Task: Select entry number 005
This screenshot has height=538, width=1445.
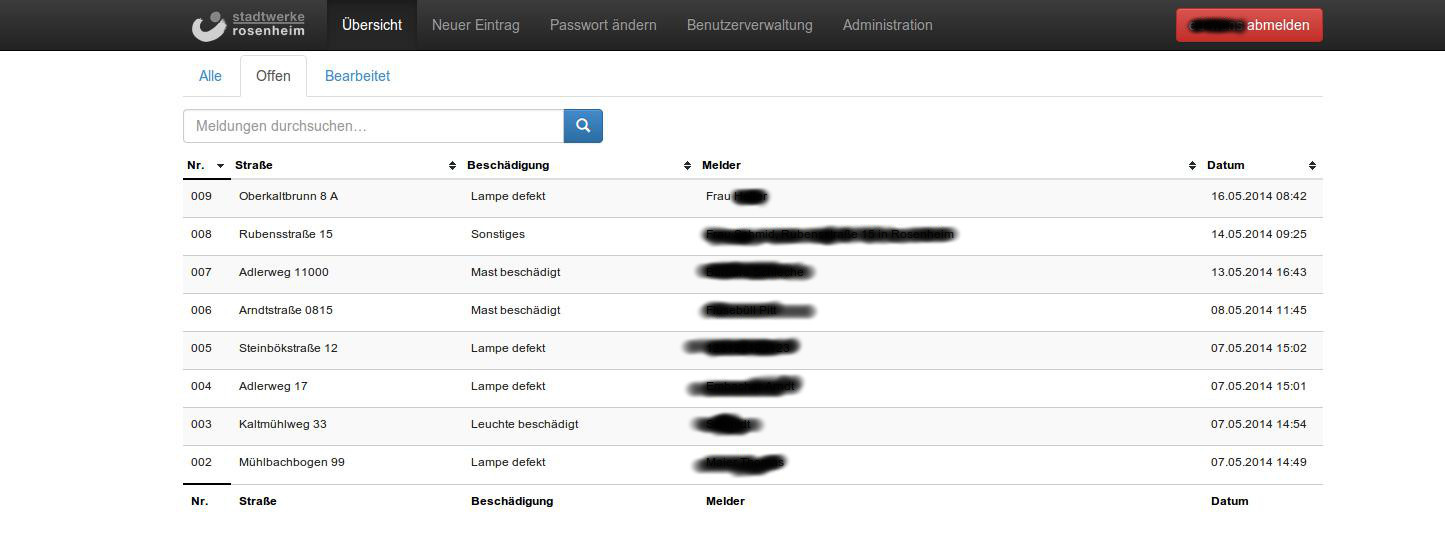Action: pos(202,348)
